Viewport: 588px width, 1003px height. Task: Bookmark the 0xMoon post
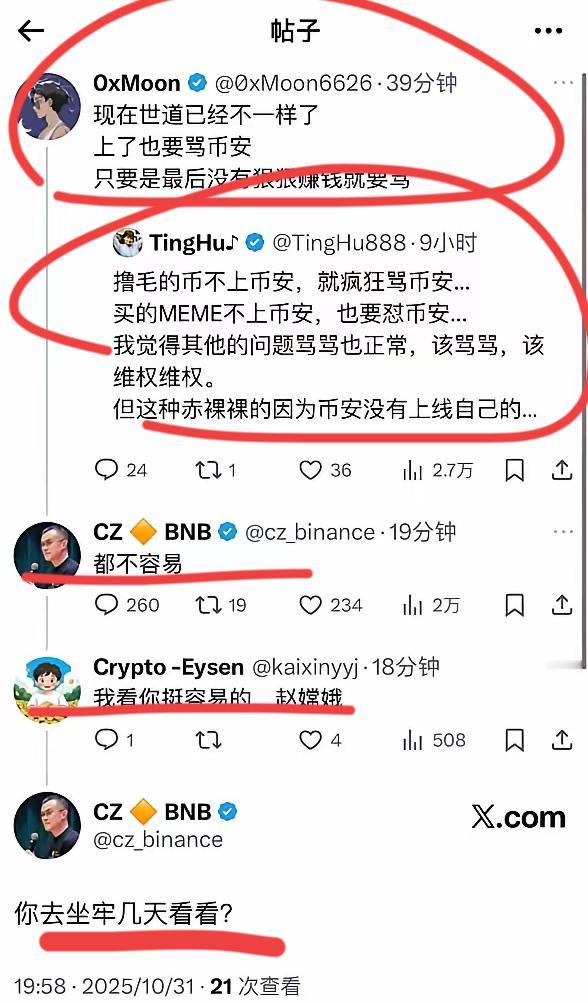(x=514, y=471)
